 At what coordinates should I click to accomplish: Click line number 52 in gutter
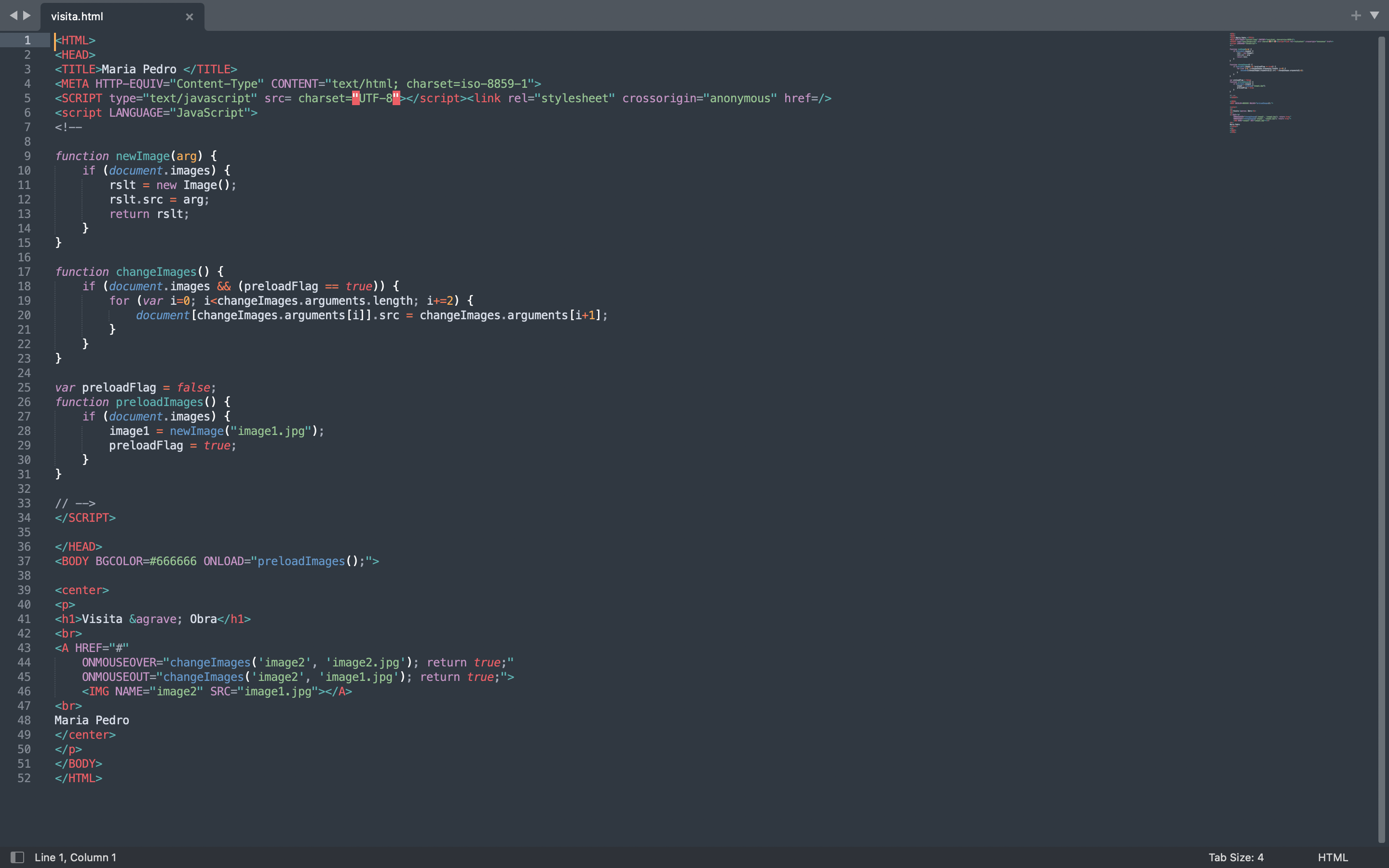click(24, 778)
